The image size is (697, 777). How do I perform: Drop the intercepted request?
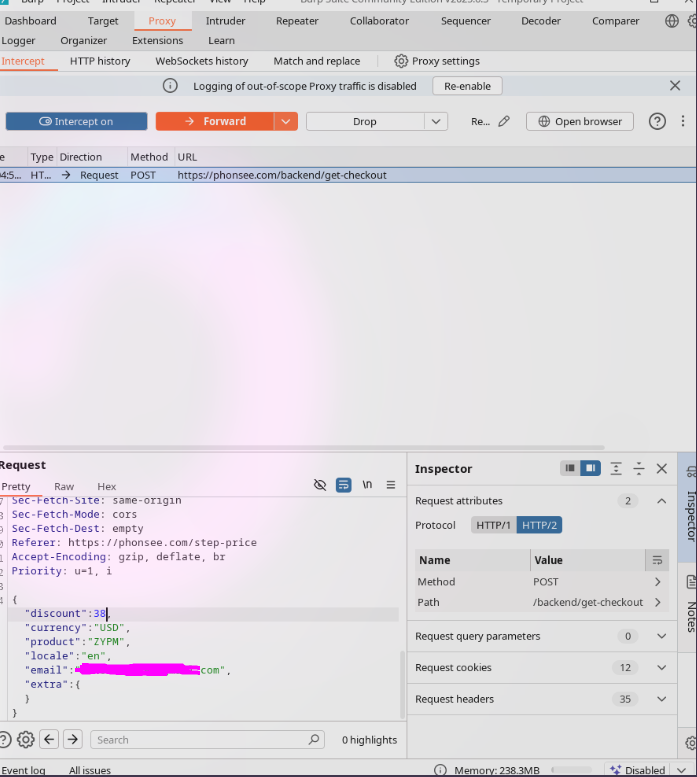(365, 121)
